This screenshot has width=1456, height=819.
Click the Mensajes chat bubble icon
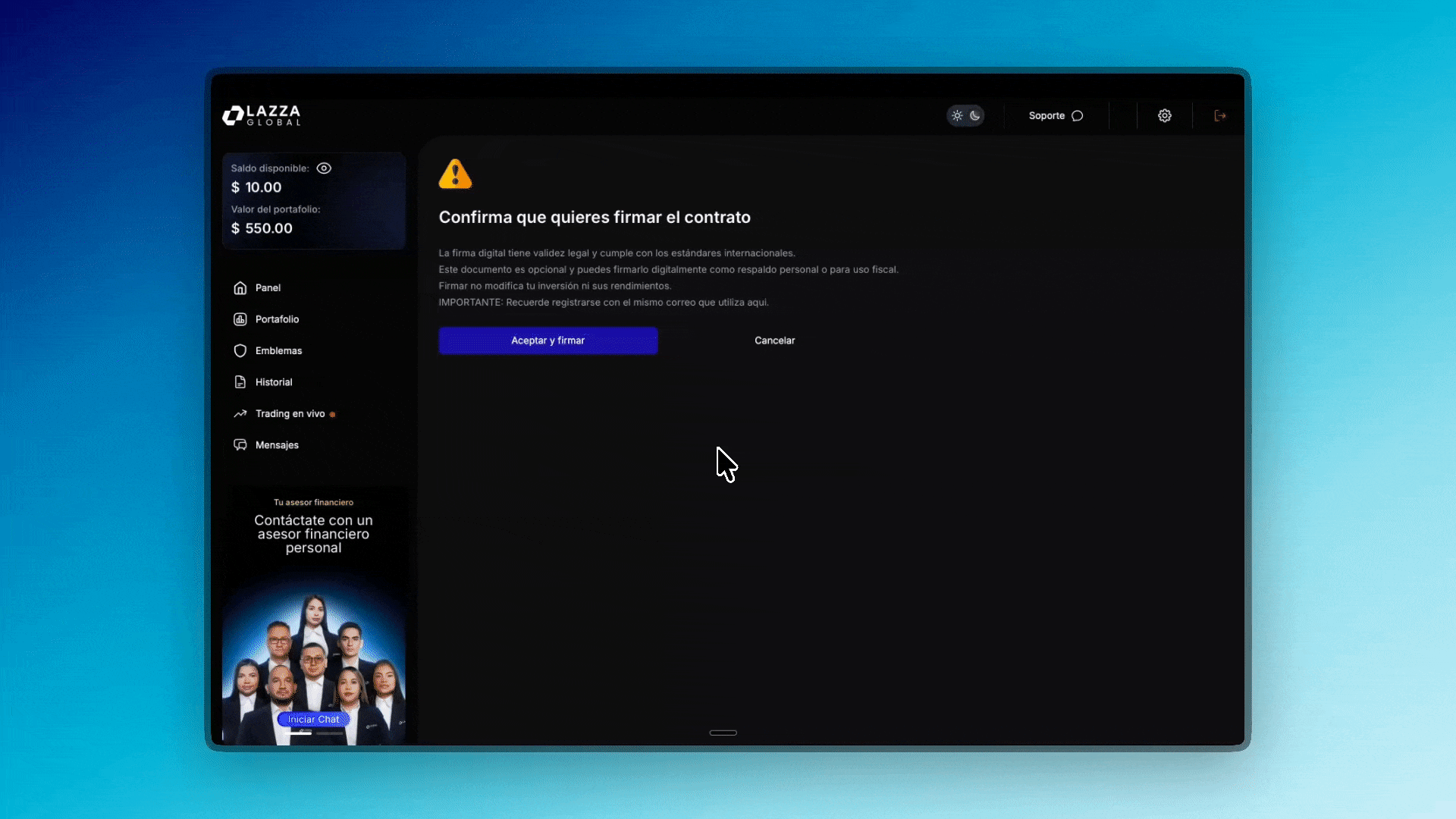pos(240,445)
